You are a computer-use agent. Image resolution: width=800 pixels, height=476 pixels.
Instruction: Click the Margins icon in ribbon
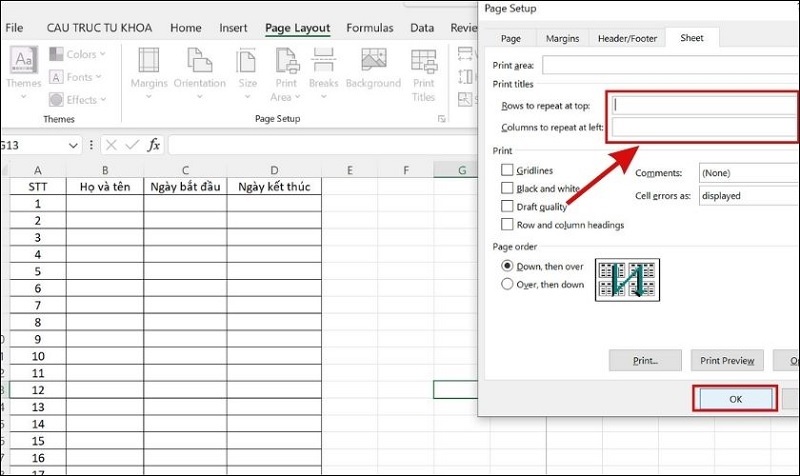(x=149, y=63)
